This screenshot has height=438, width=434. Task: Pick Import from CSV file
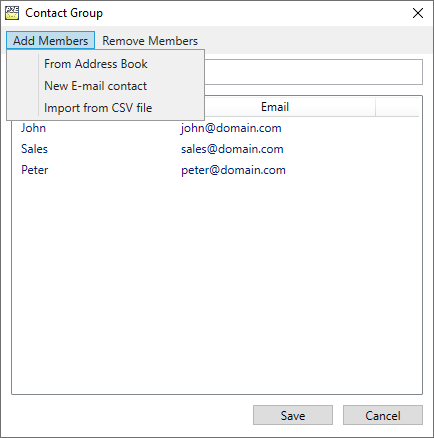[98, 108]
